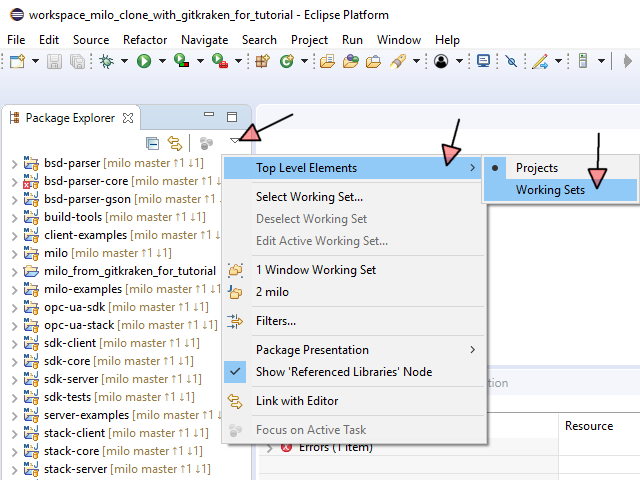Click the Save toolbar icon
Viewport: 640px width, 480px height.
[54, 61]
